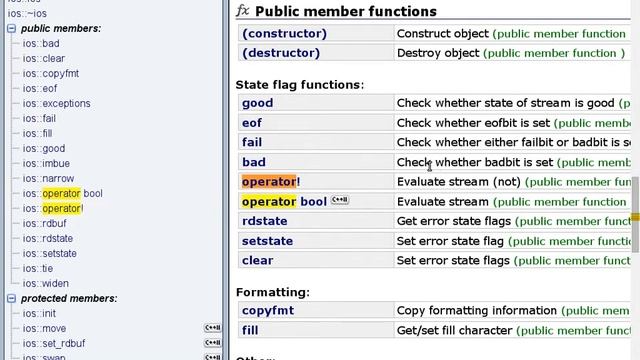
Task: Click the vertical scrollbar thumb on the right
Action: (636, 214)
